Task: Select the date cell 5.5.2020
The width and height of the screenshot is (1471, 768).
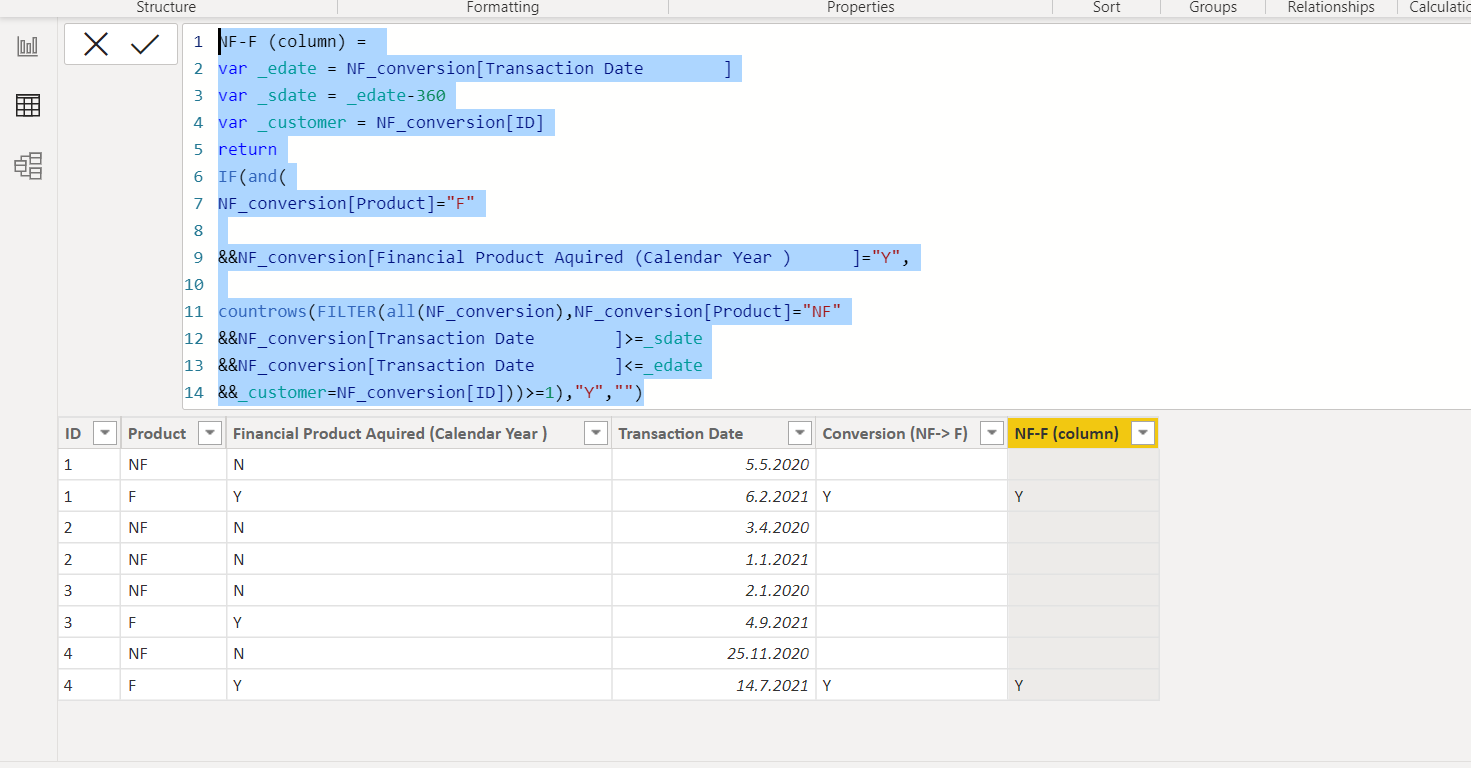Action: 713,464
